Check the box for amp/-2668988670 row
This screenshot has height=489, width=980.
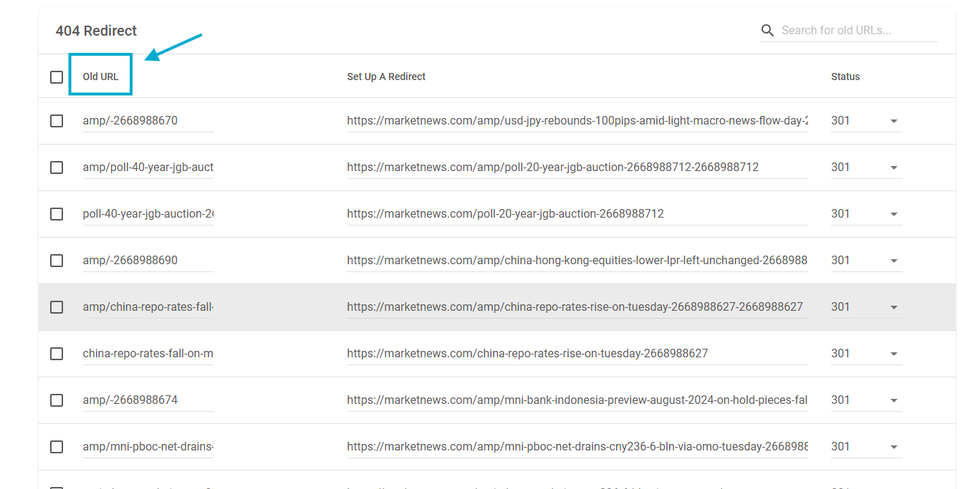click(x=57, y=121)
